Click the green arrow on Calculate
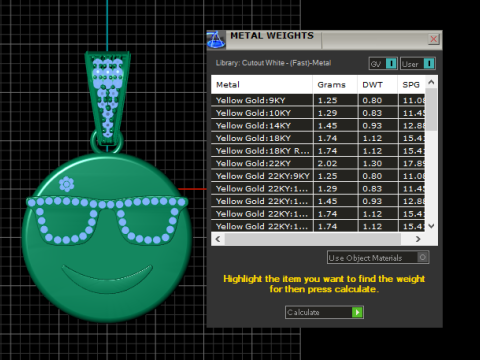Viewport: 480px width, 360px height. (x=357, y=312)
